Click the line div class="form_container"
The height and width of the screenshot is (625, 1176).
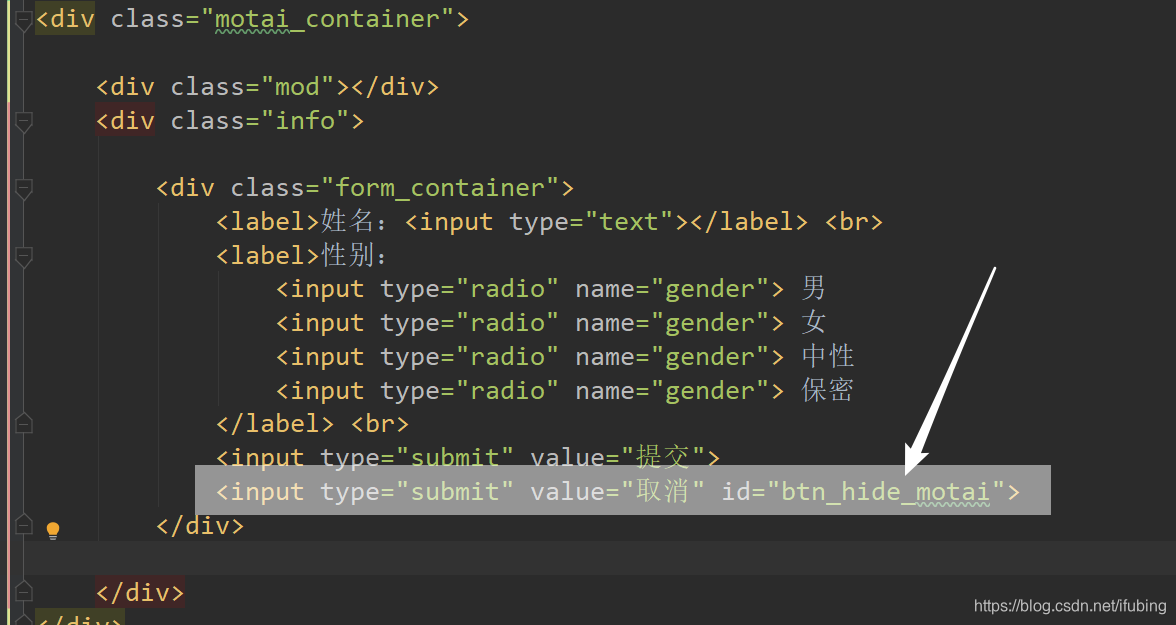(364, 188)
